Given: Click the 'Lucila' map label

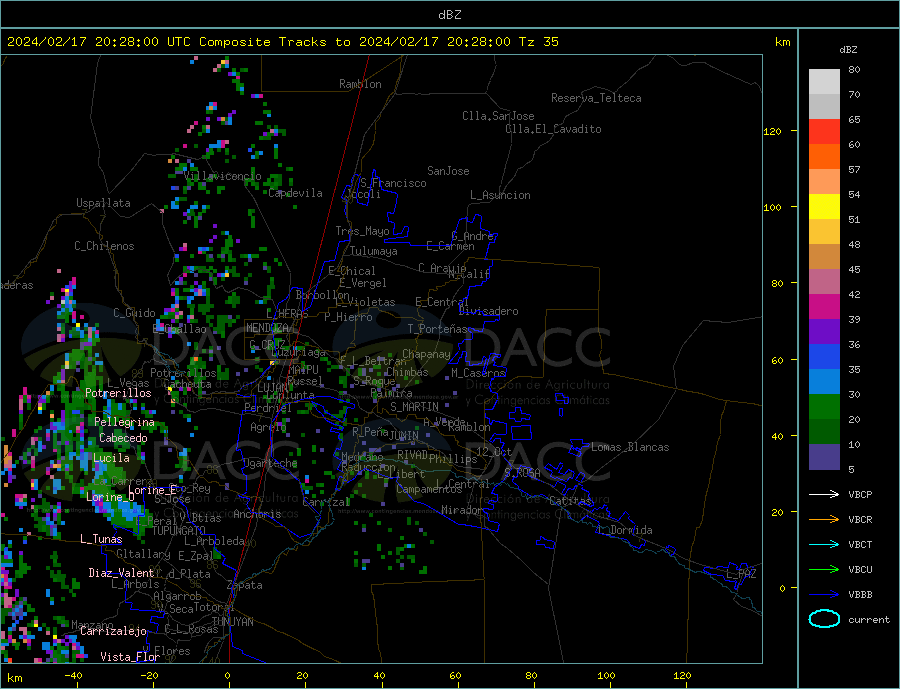Looking at the screenshot, I should tap(111, 458).
